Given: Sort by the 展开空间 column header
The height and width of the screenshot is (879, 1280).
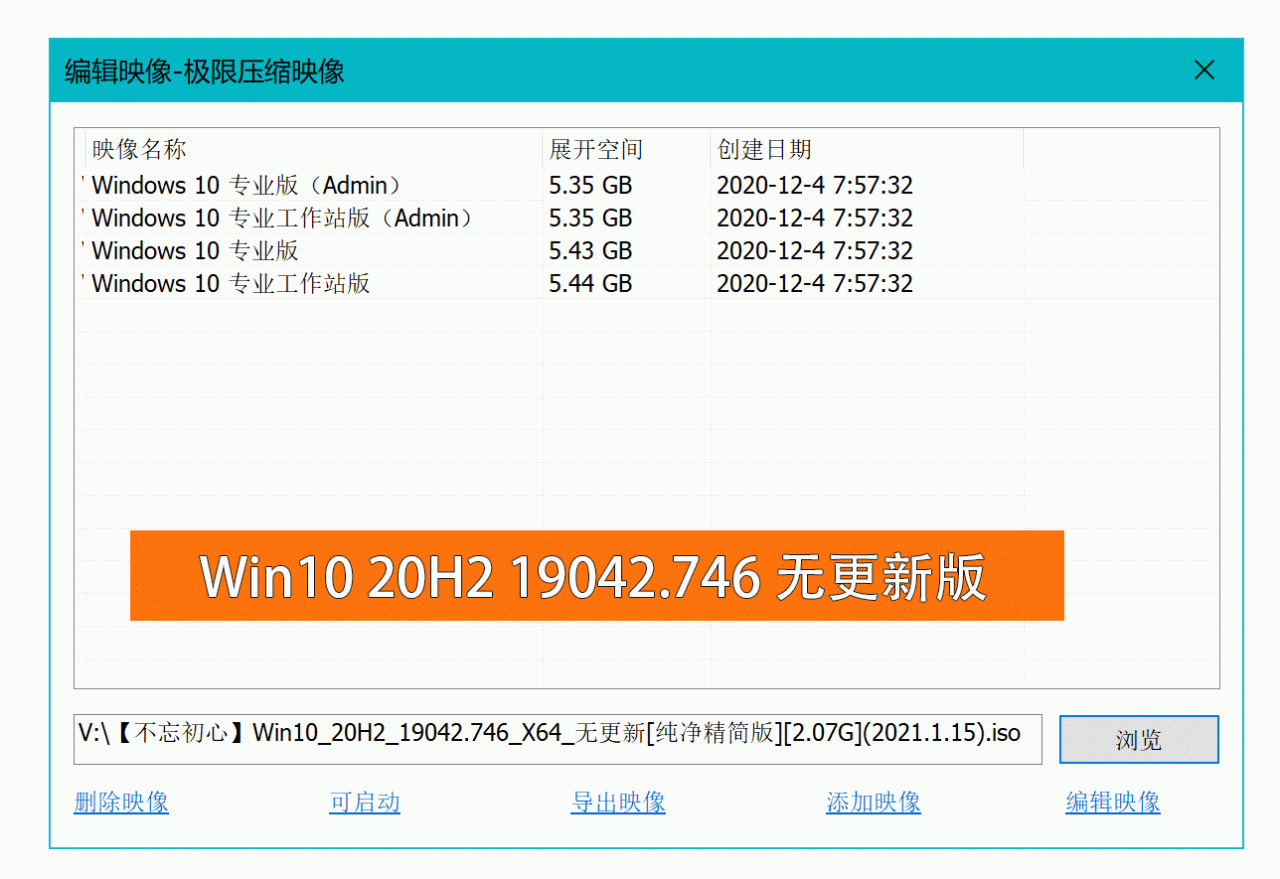Looking at the screenshot, I should (626, 150).
